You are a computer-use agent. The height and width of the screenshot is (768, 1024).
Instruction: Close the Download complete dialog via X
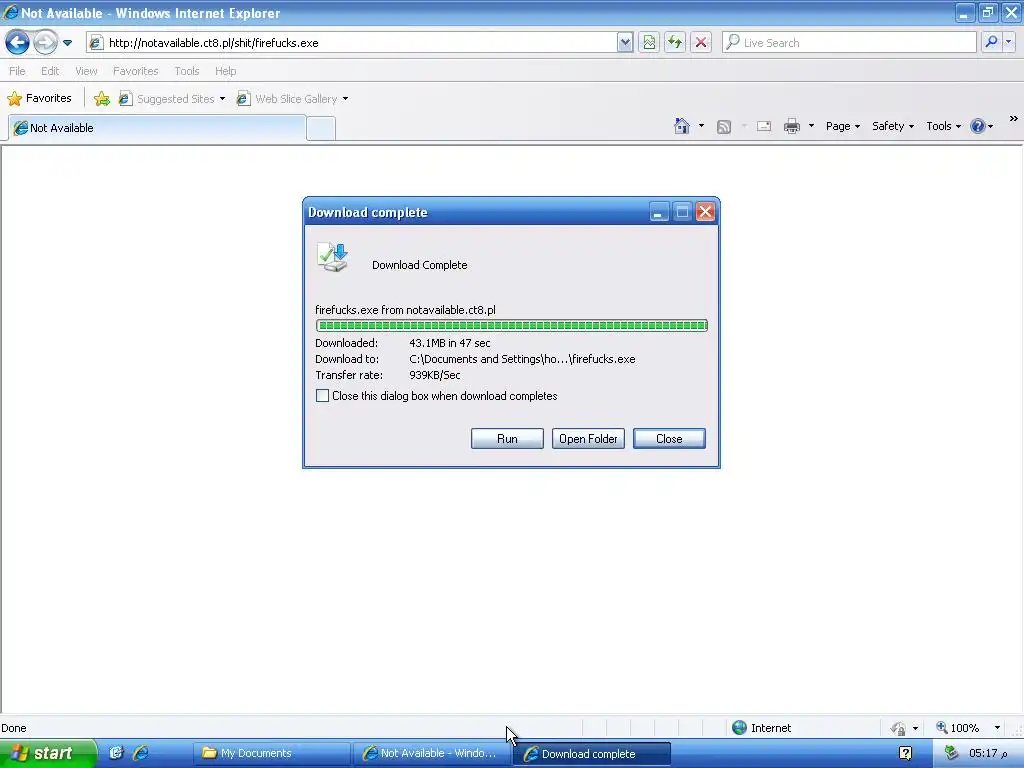click(x=705, y=212)
